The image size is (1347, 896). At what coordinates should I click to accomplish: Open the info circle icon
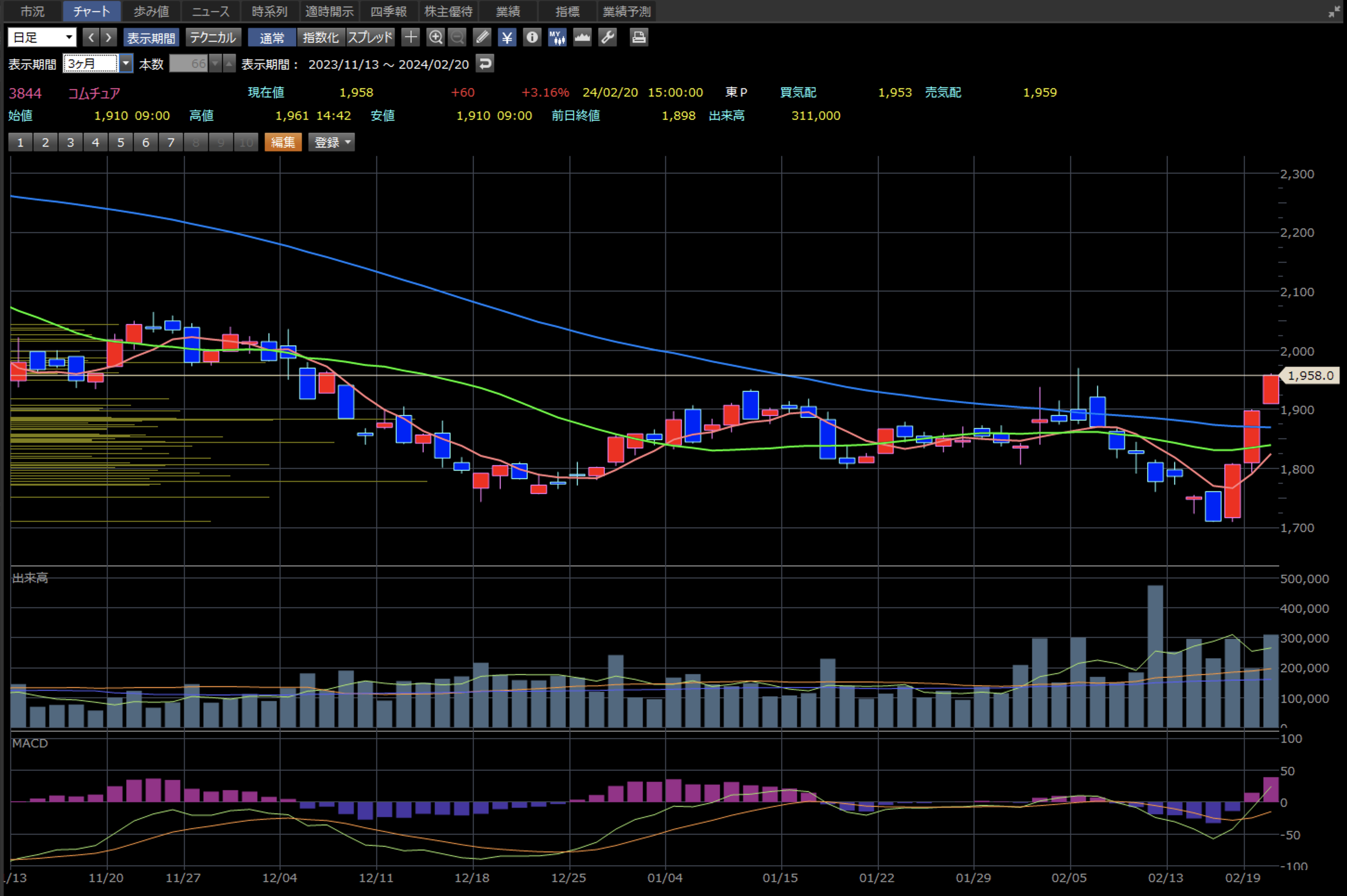[x=532, y=38]
